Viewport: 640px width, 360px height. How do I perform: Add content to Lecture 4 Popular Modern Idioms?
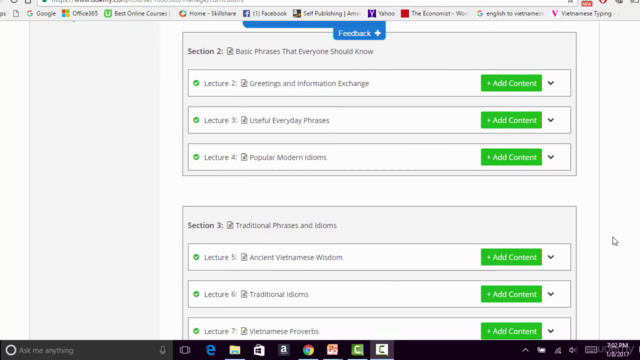click(x=511, y=157)
